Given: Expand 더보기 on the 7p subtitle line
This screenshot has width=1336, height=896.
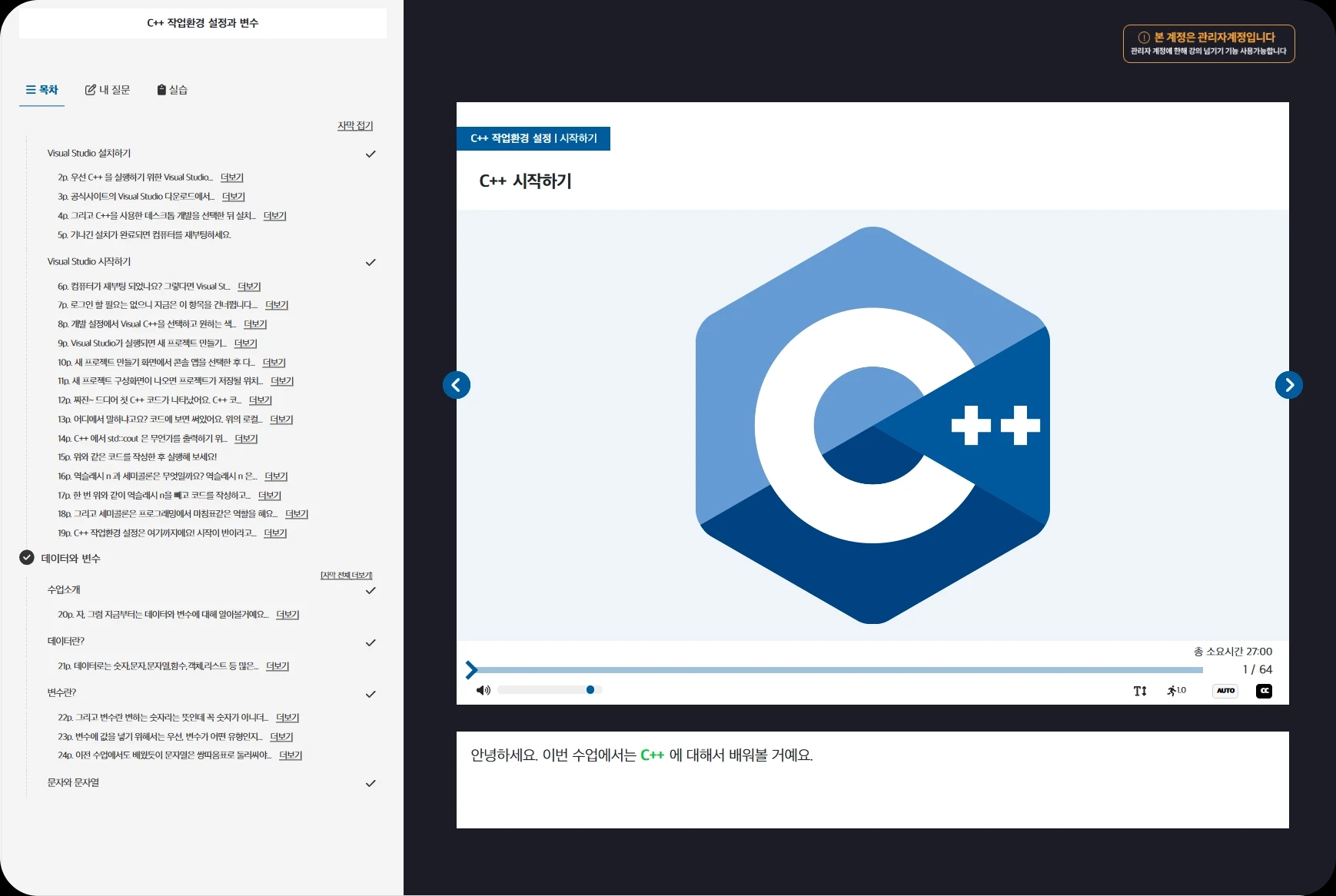Looking at the screenshot, I should pos(277,305).
